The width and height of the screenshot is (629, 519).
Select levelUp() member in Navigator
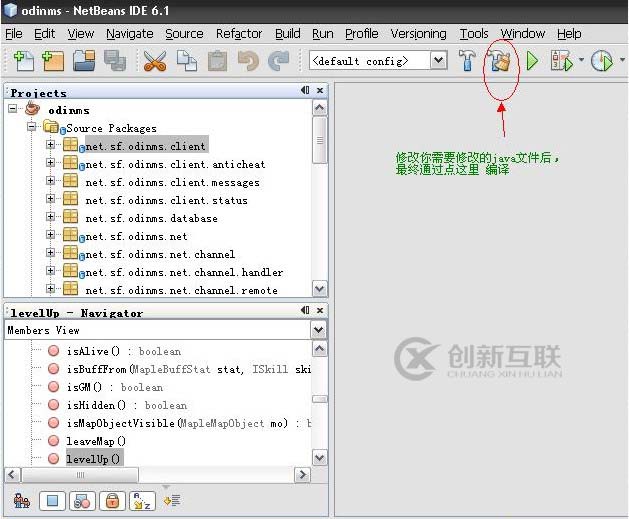pos(93,459)
